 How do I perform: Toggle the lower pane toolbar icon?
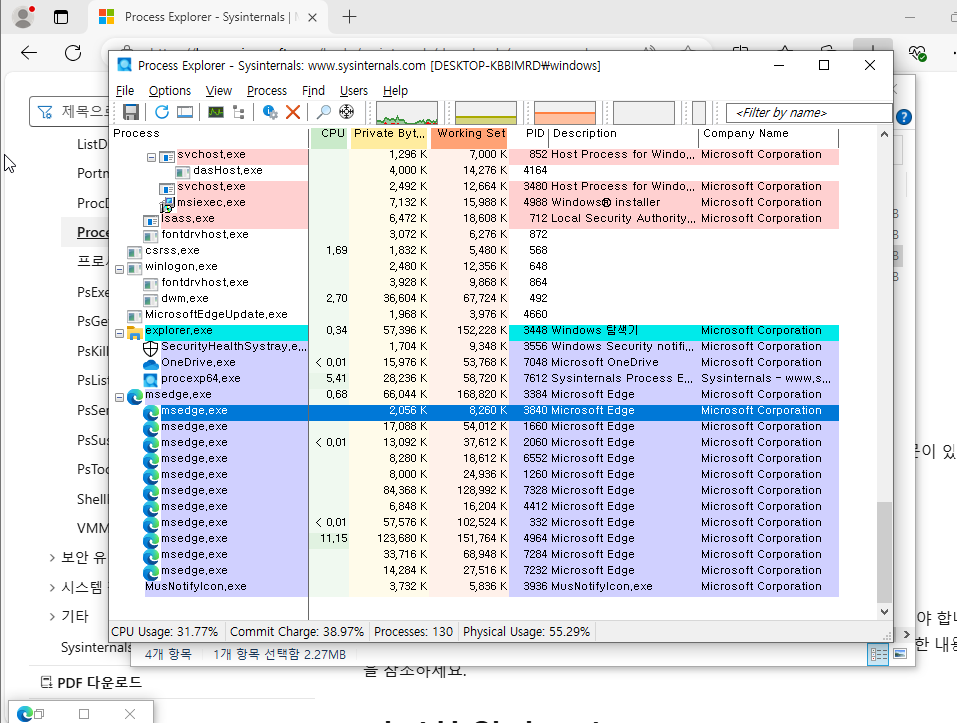tap(185, 112)
